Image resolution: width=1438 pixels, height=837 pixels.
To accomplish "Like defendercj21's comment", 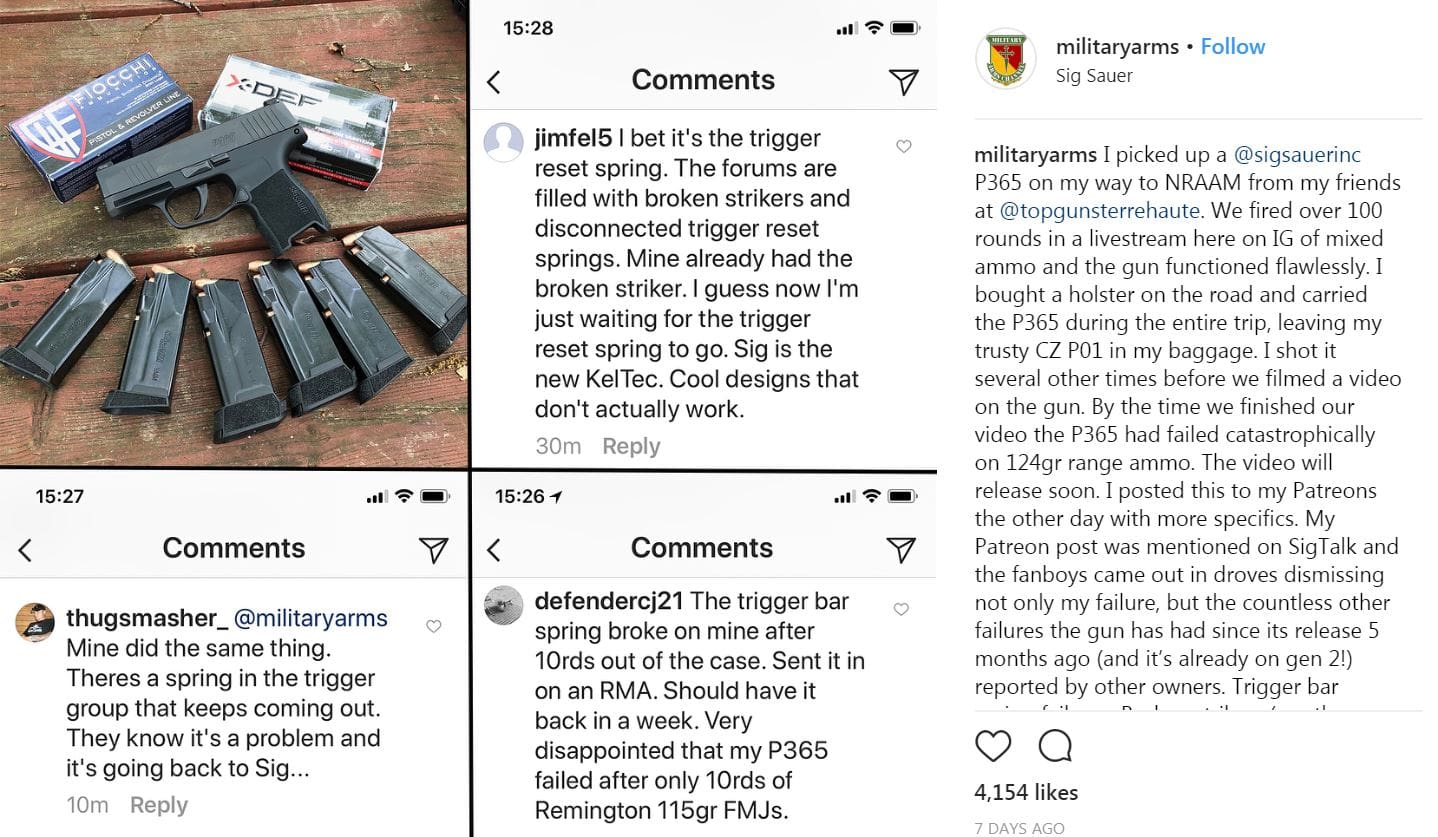I will click(x=901, y=609).
